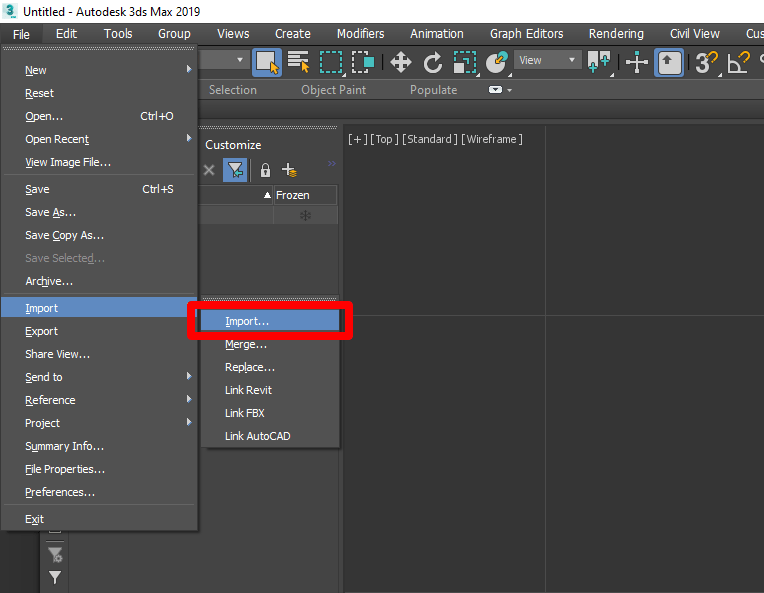Toggle Scene Explorer filter funnel icon

coord(235,170)
